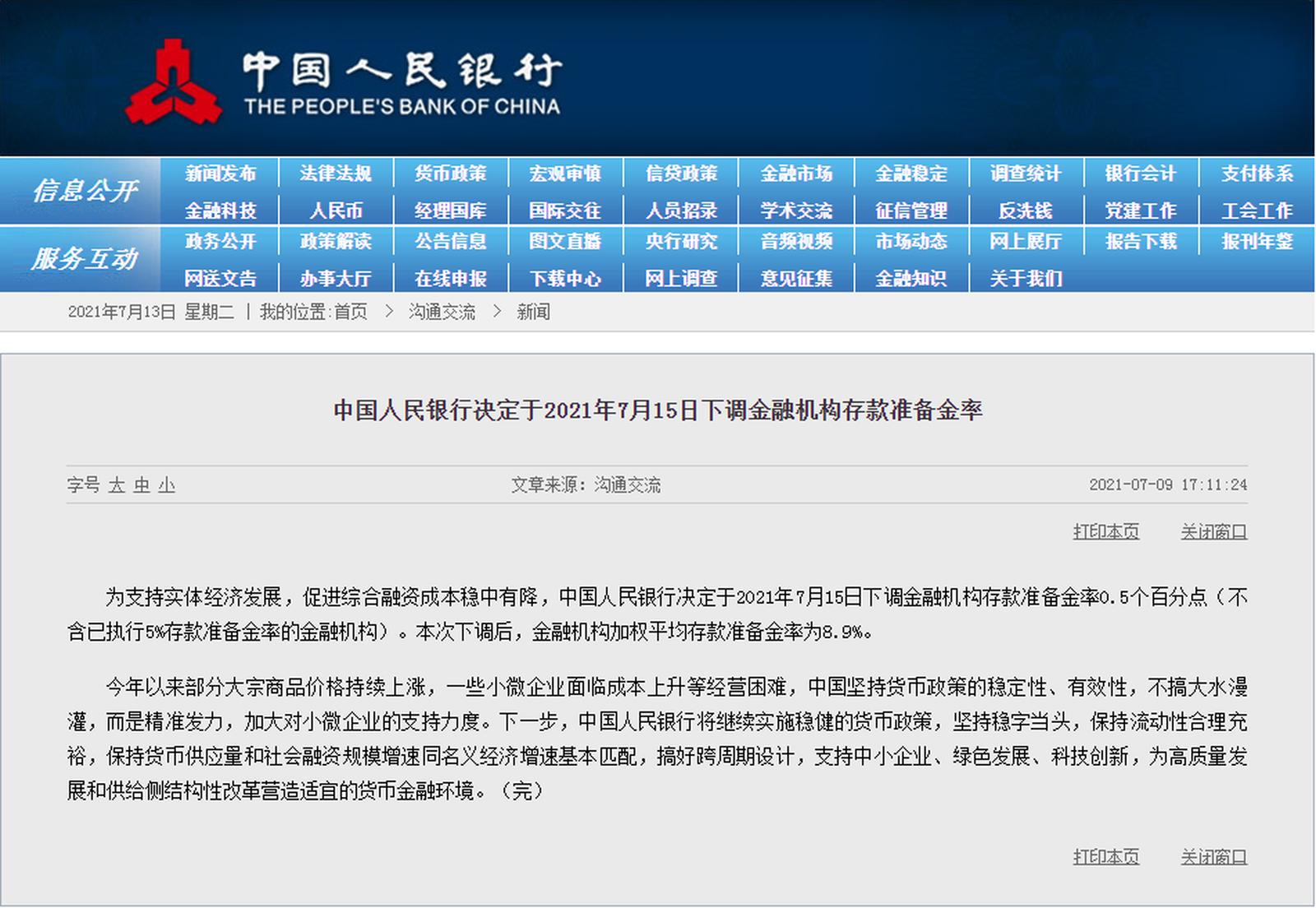
Task: Click the article headline text
Action: coord(657,410)
